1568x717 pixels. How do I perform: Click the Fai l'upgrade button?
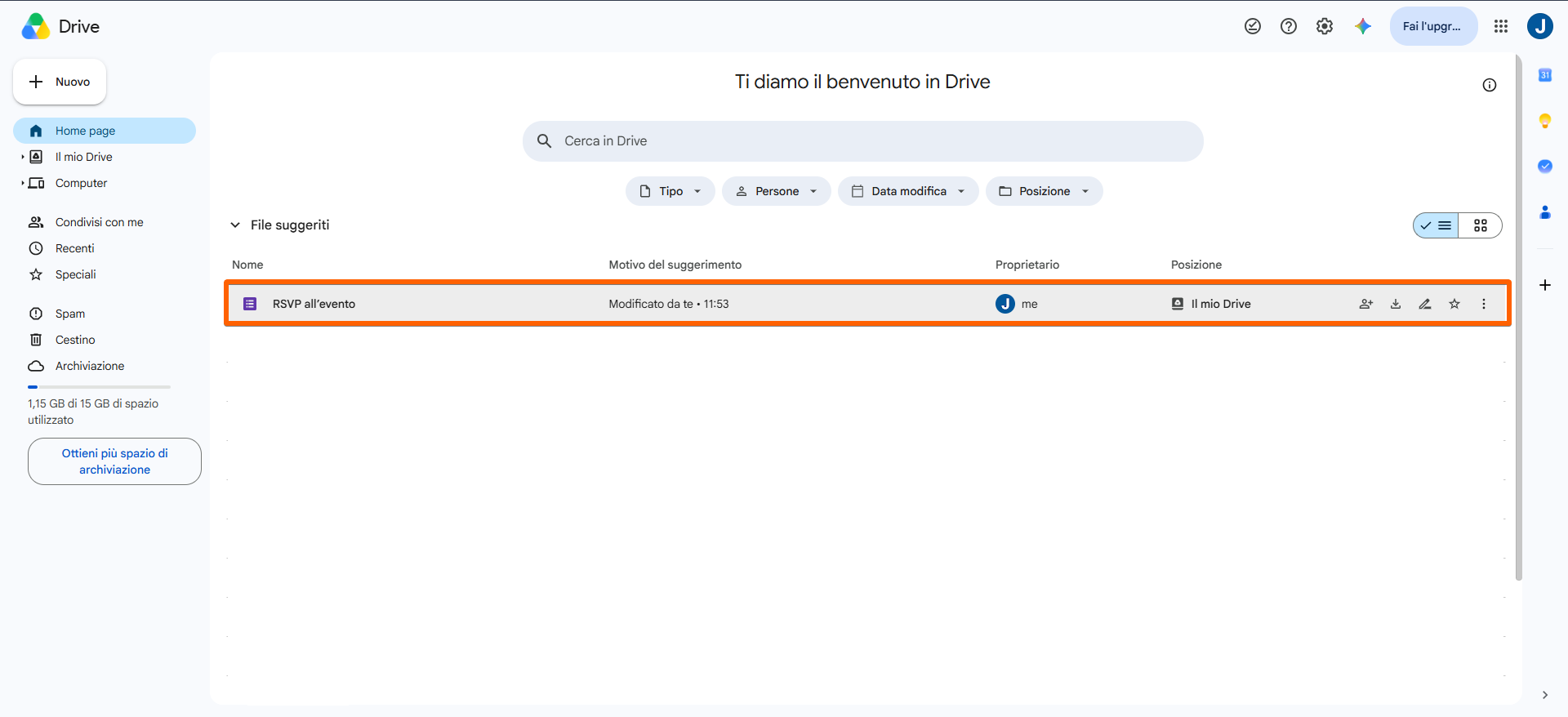point(1433,26)
